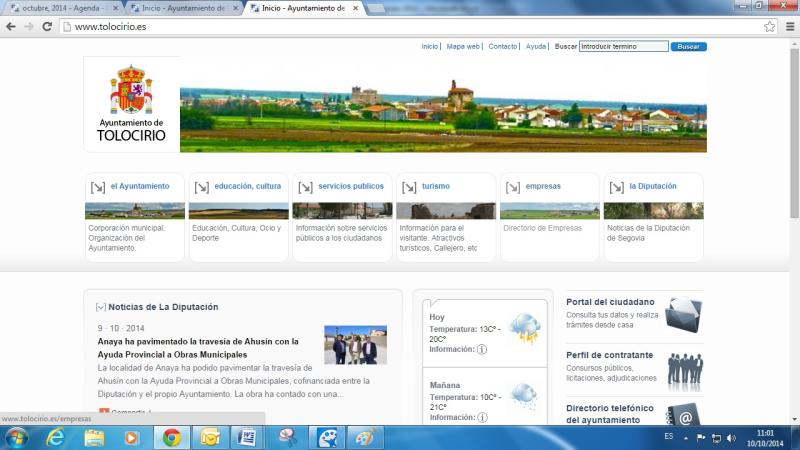Open the servicios publicos menu section
Viewport: 800px width, 450px height.
pos(350,186)
